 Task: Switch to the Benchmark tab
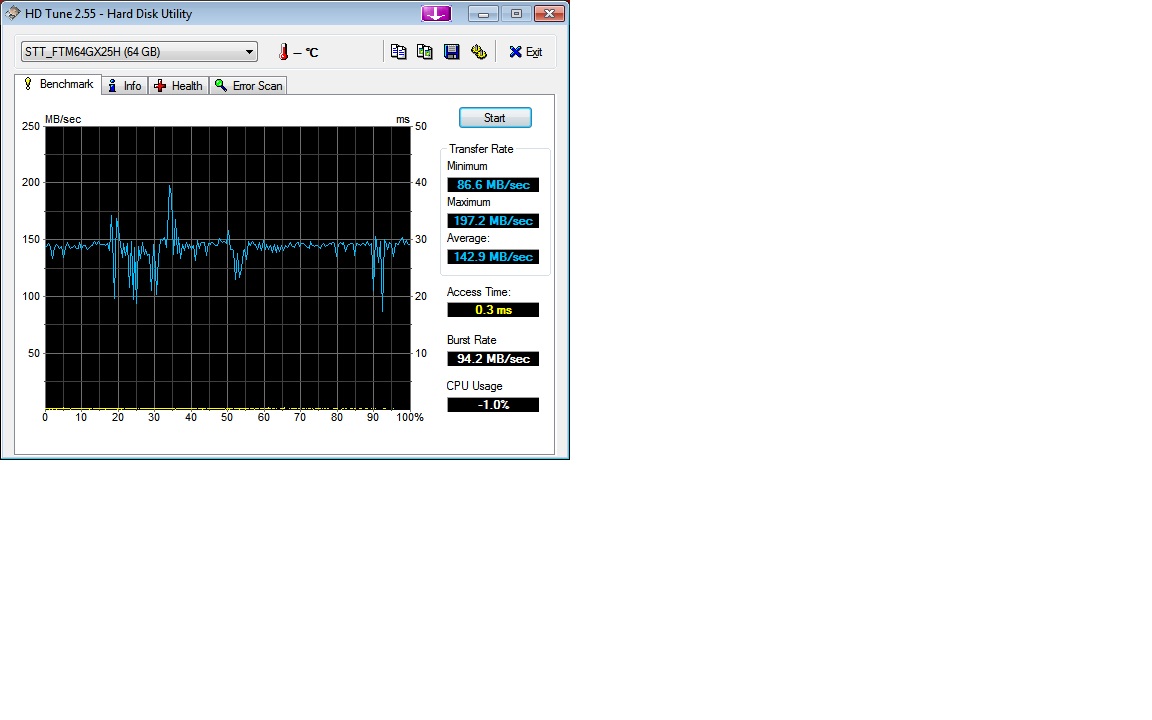pyautogui.click(x=58, y=84)
